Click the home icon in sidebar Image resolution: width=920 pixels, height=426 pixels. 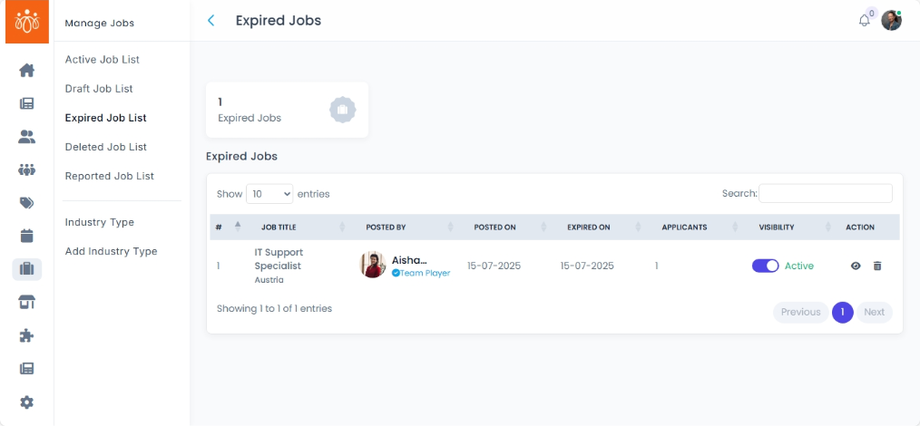(x=27, y=70)
